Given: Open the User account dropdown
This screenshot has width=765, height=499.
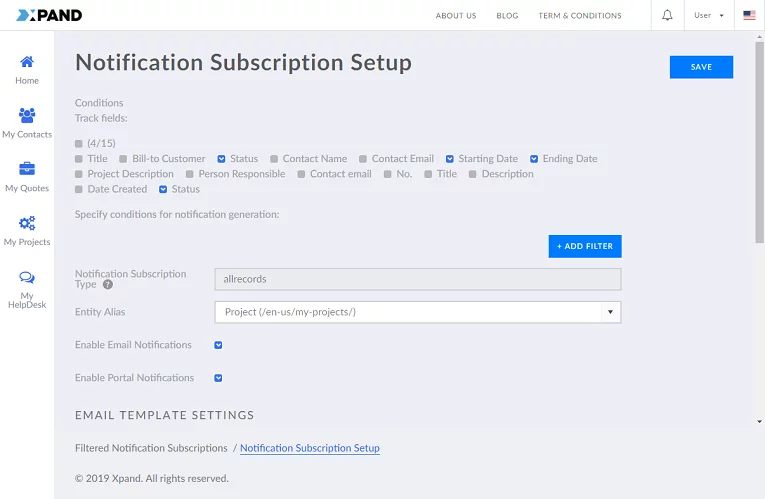Looking at the screenshot, I should (709, 15).
